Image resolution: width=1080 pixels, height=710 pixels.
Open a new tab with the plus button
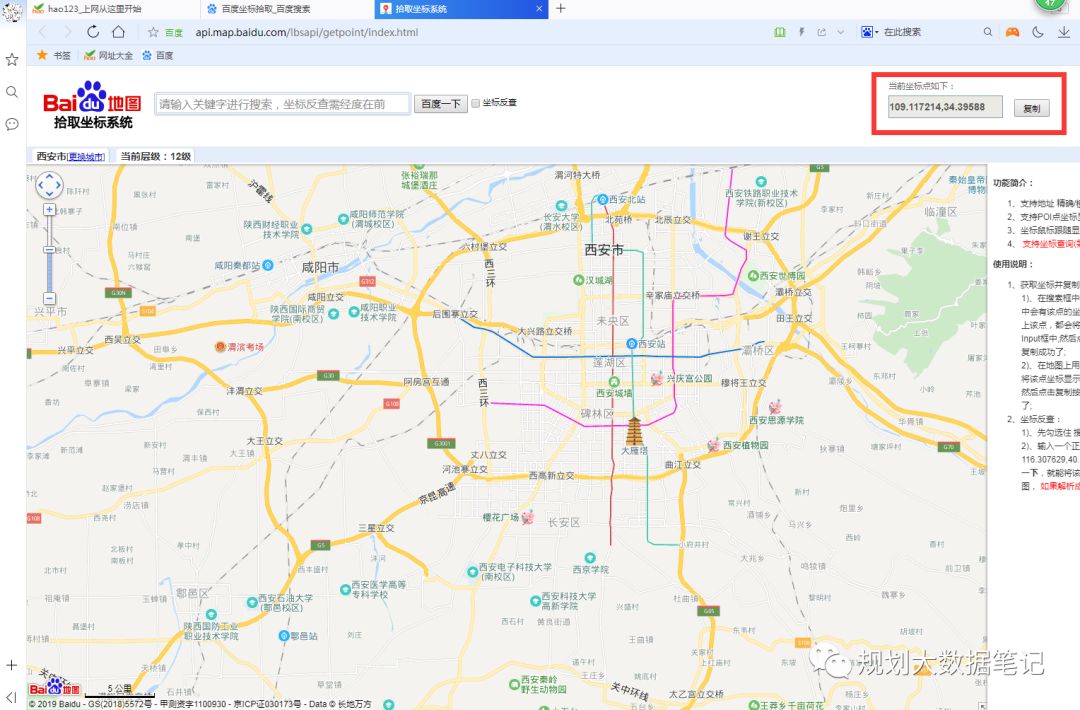[561, 8]
